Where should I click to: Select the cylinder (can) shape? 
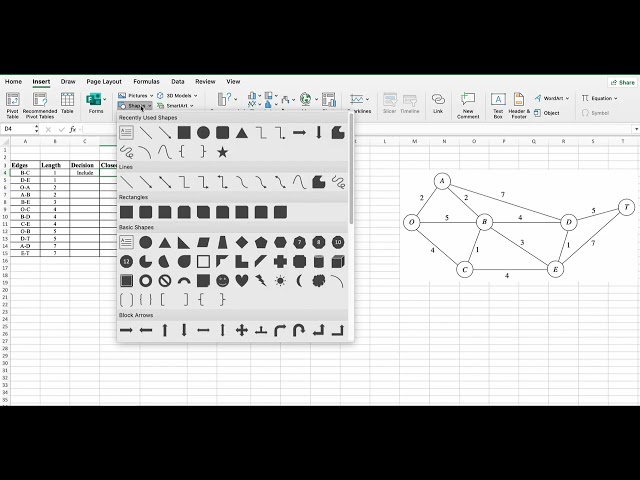(x=319, y=262)
